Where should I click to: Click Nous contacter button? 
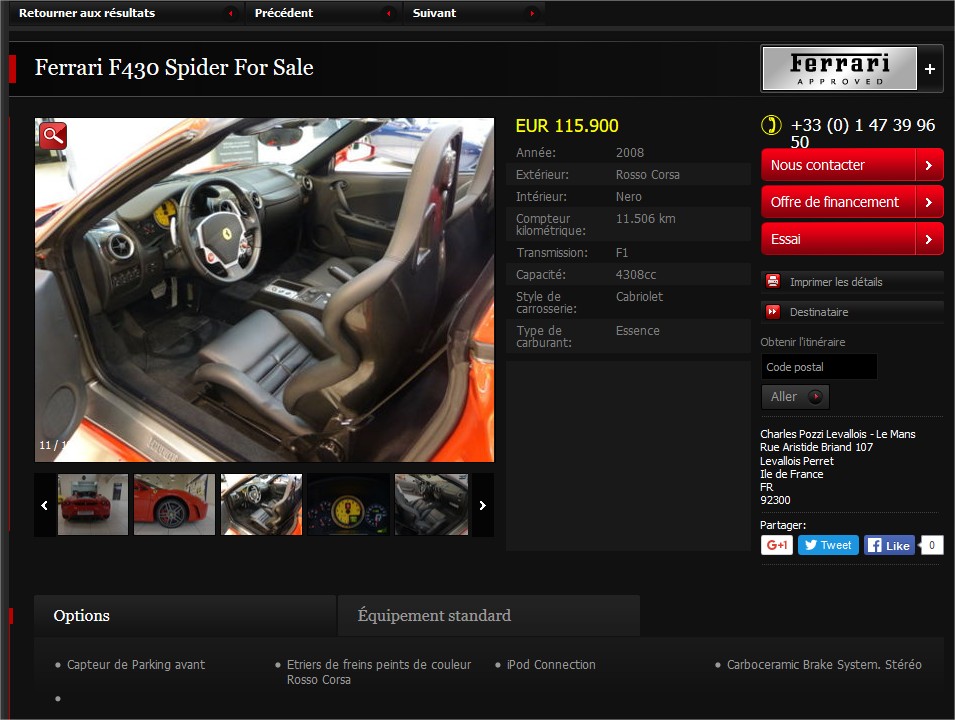(x=852, y=165)
